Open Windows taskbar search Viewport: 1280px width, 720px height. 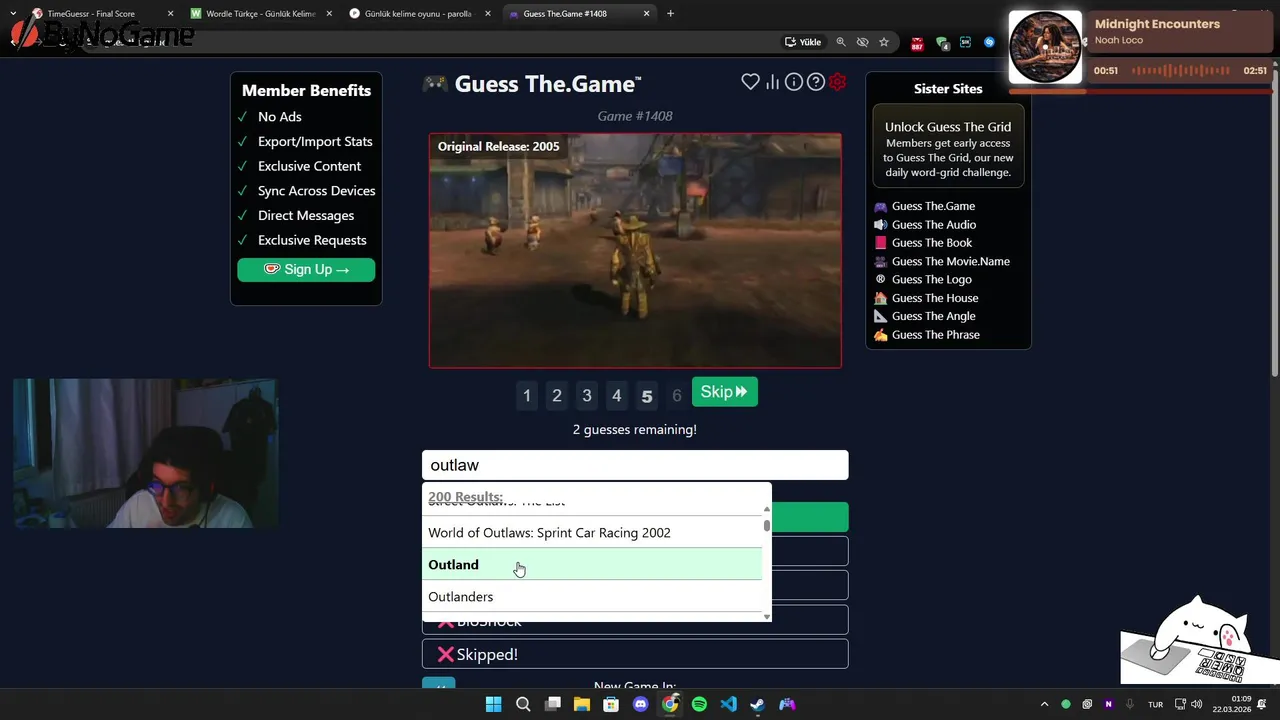523,704
